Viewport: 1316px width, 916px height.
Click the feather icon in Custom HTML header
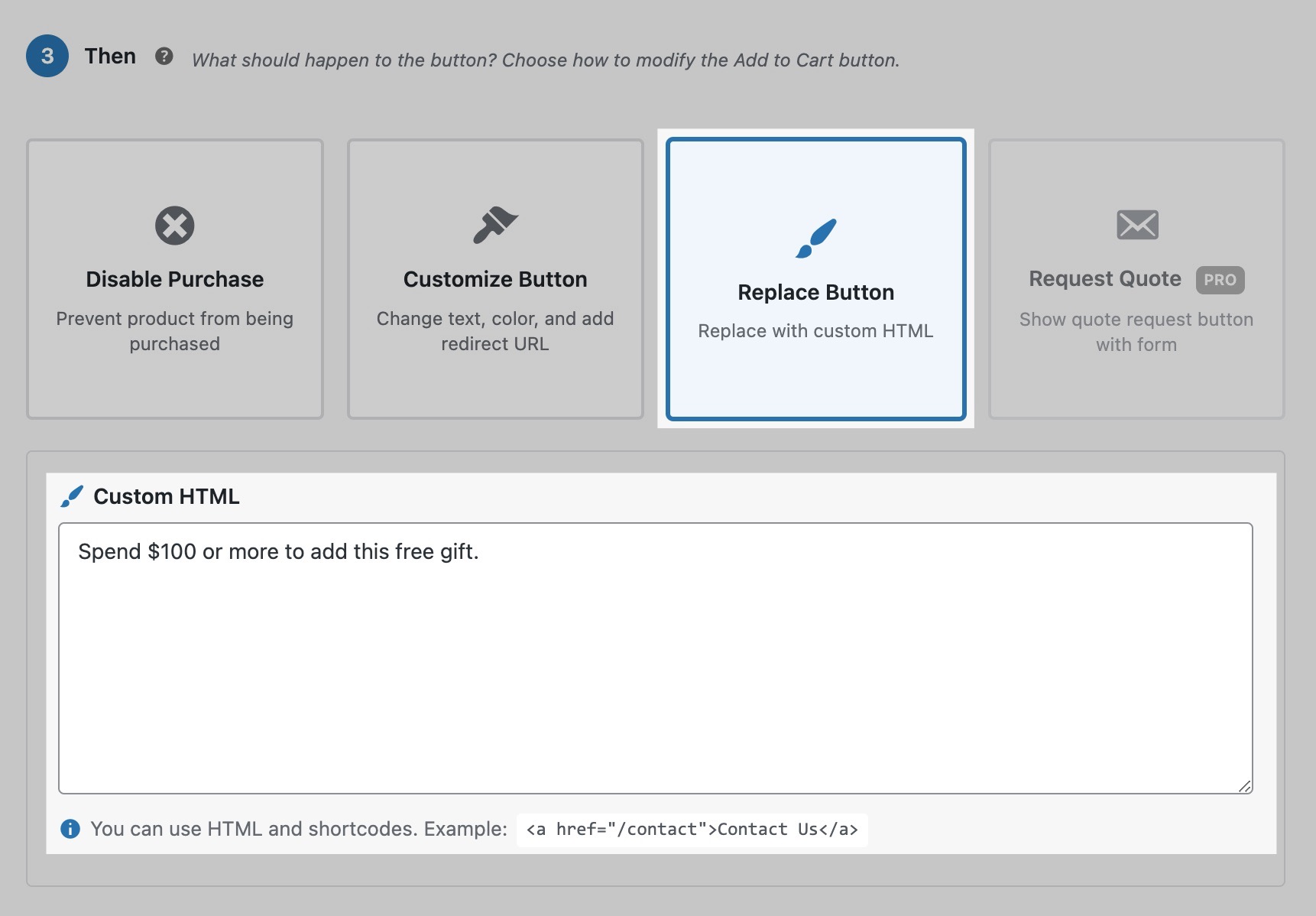pos(71,495)
